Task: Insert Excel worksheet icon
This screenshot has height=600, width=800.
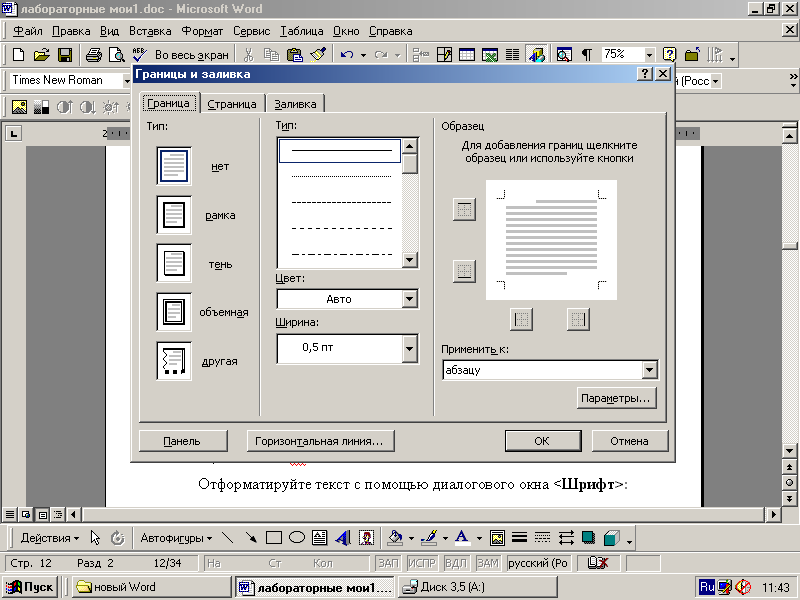Action: coord(490,54)
